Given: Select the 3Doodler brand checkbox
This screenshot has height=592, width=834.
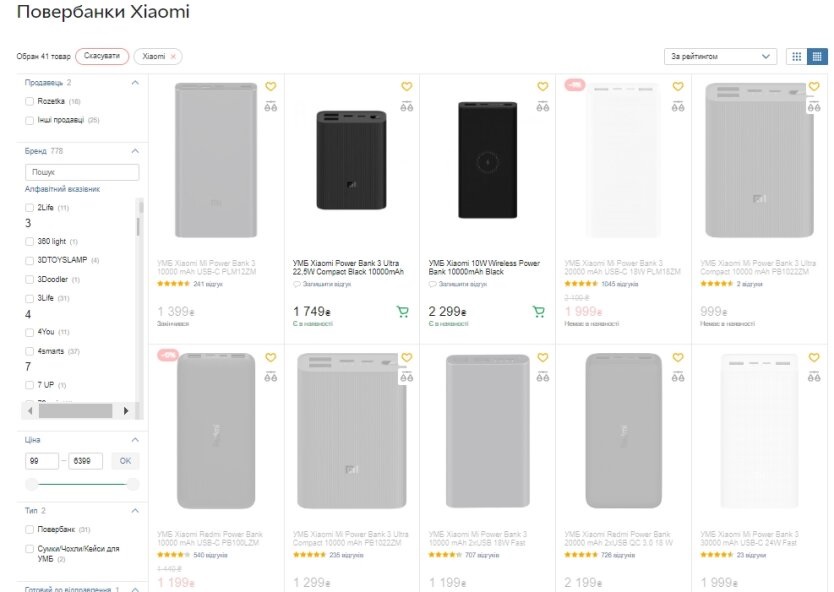Looking at the screenshot, I should pyautogui.click(x=29, y=279).
